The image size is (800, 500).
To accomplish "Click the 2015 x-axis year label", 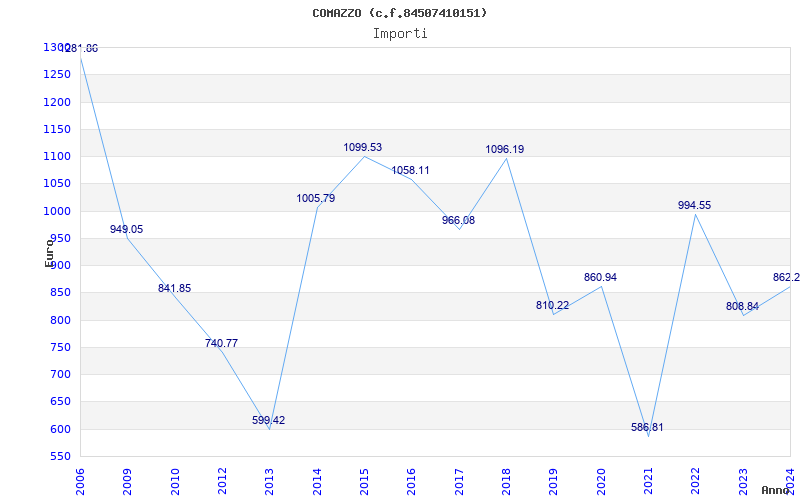I will [364, 482].
